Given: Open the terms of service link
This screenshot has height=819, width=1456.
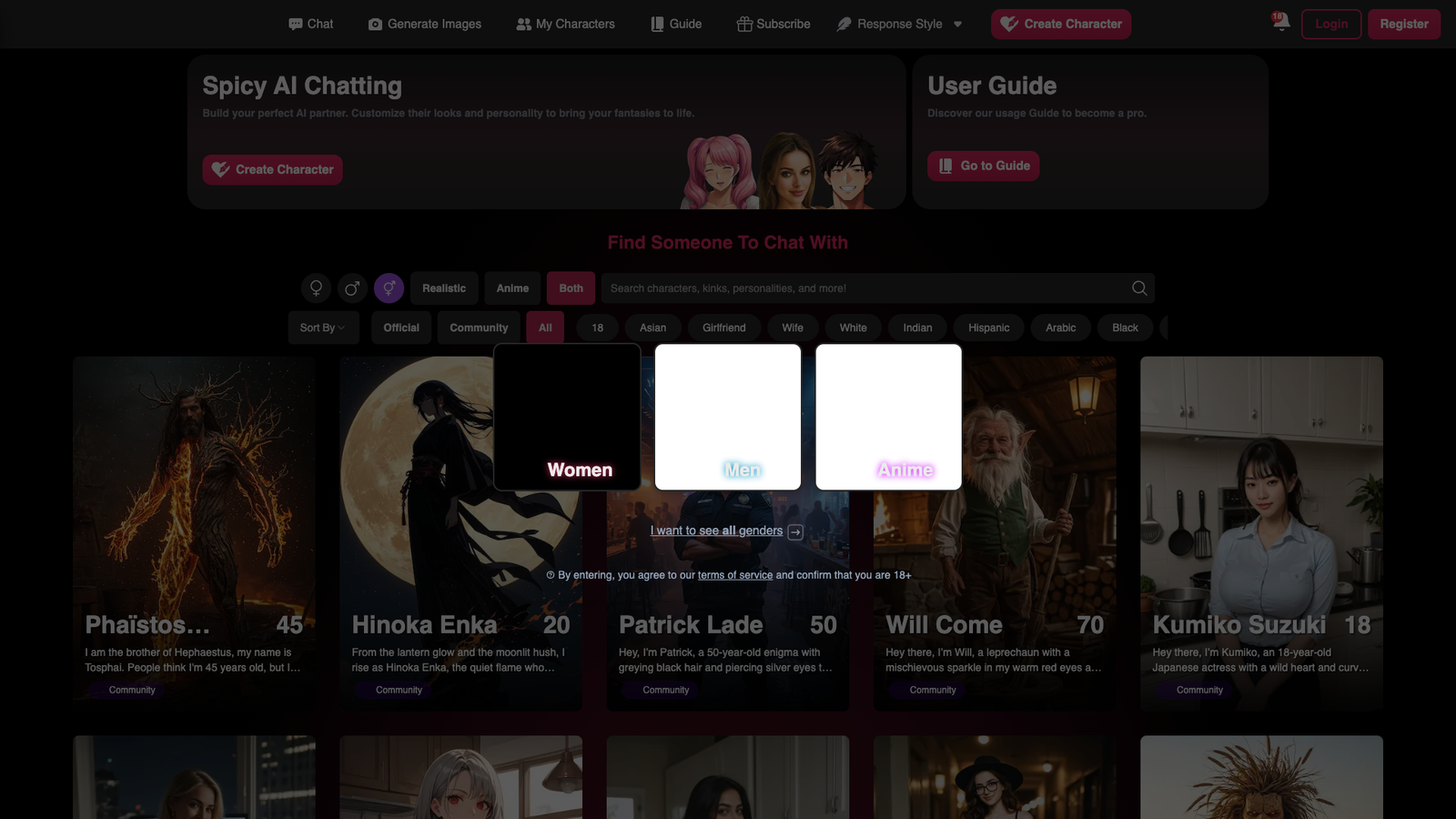Looking at the screenshot, I should point(735,575).
